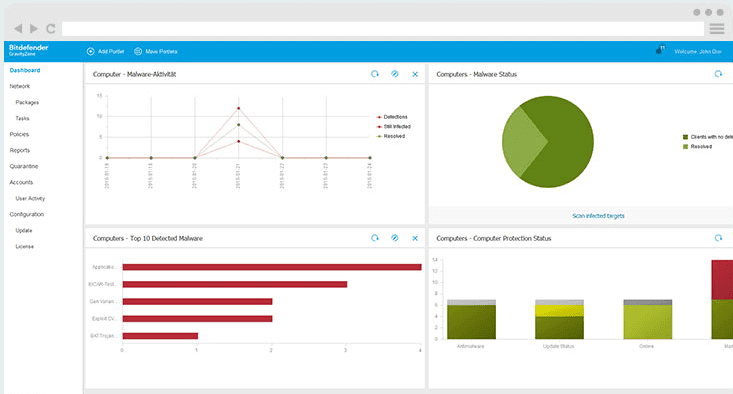Focus the browser address bar
733x394 pixels.
point(382,29)
